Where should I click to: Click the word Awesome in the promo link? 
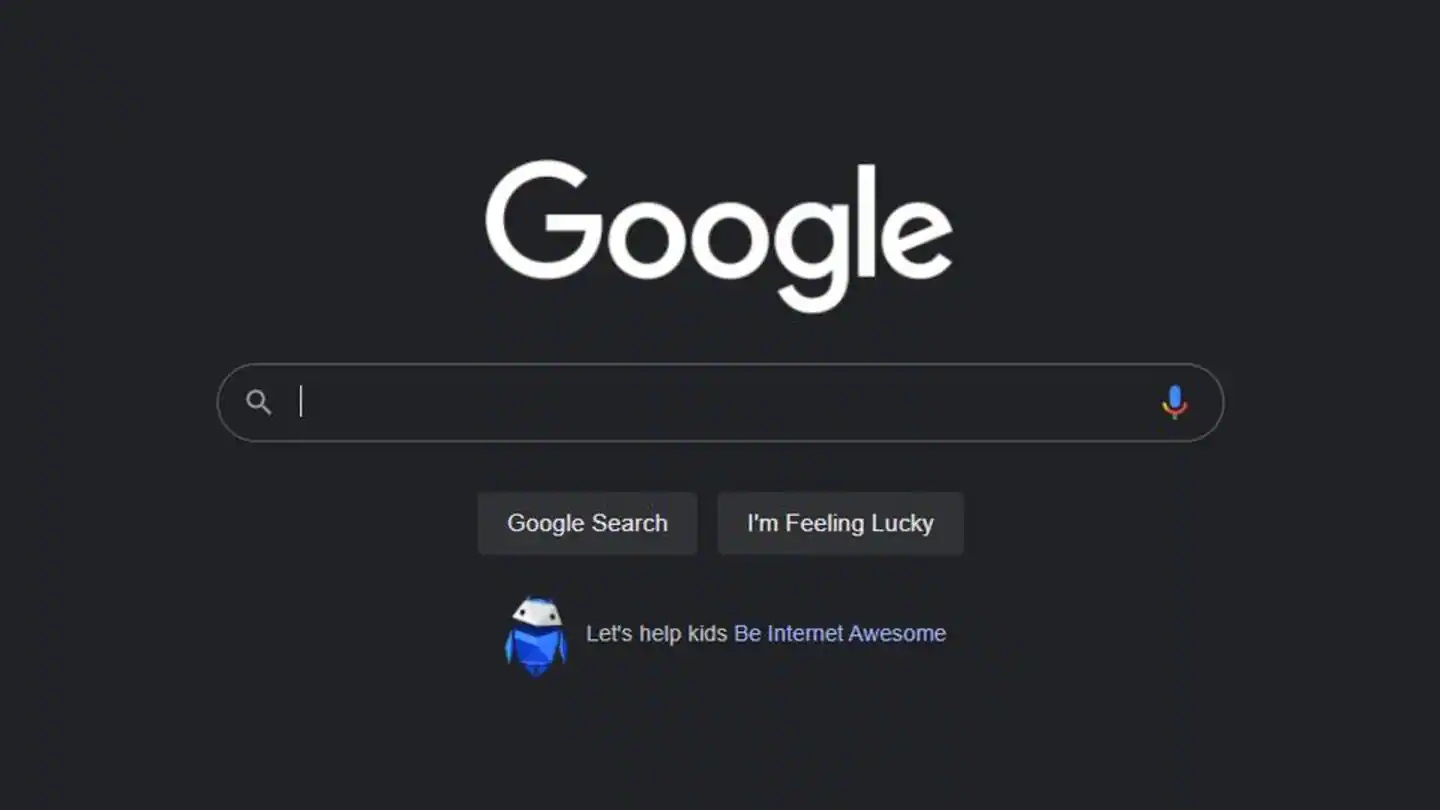[x=897, y=633]
